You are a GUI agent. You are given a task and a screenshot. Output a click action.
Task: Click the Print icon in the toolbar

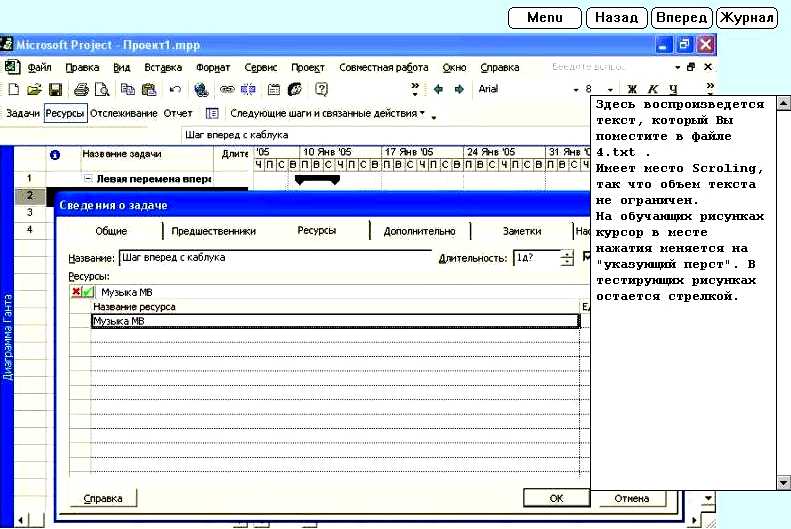(x=81, y=89)
